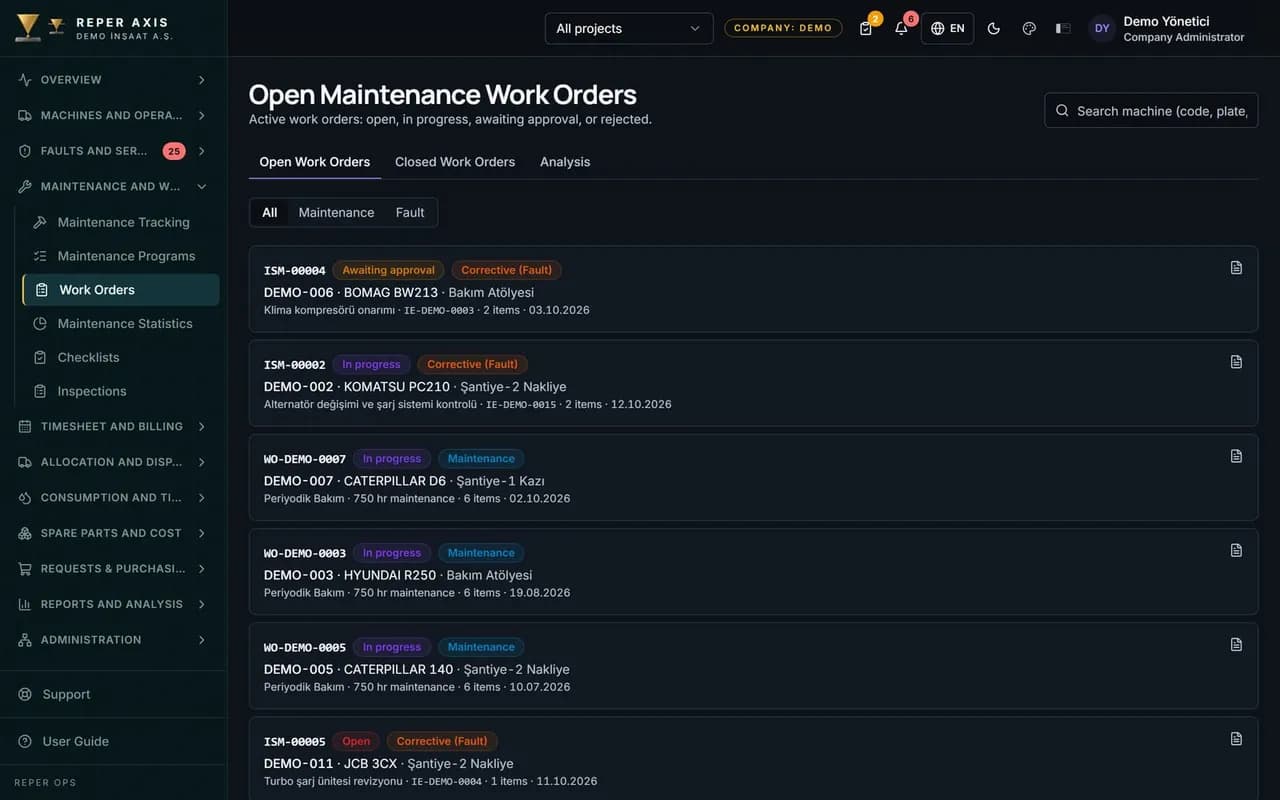Click the Checklists clipboard icon
The width and height of the screenshot is (1280, 800).
(40, 357)
